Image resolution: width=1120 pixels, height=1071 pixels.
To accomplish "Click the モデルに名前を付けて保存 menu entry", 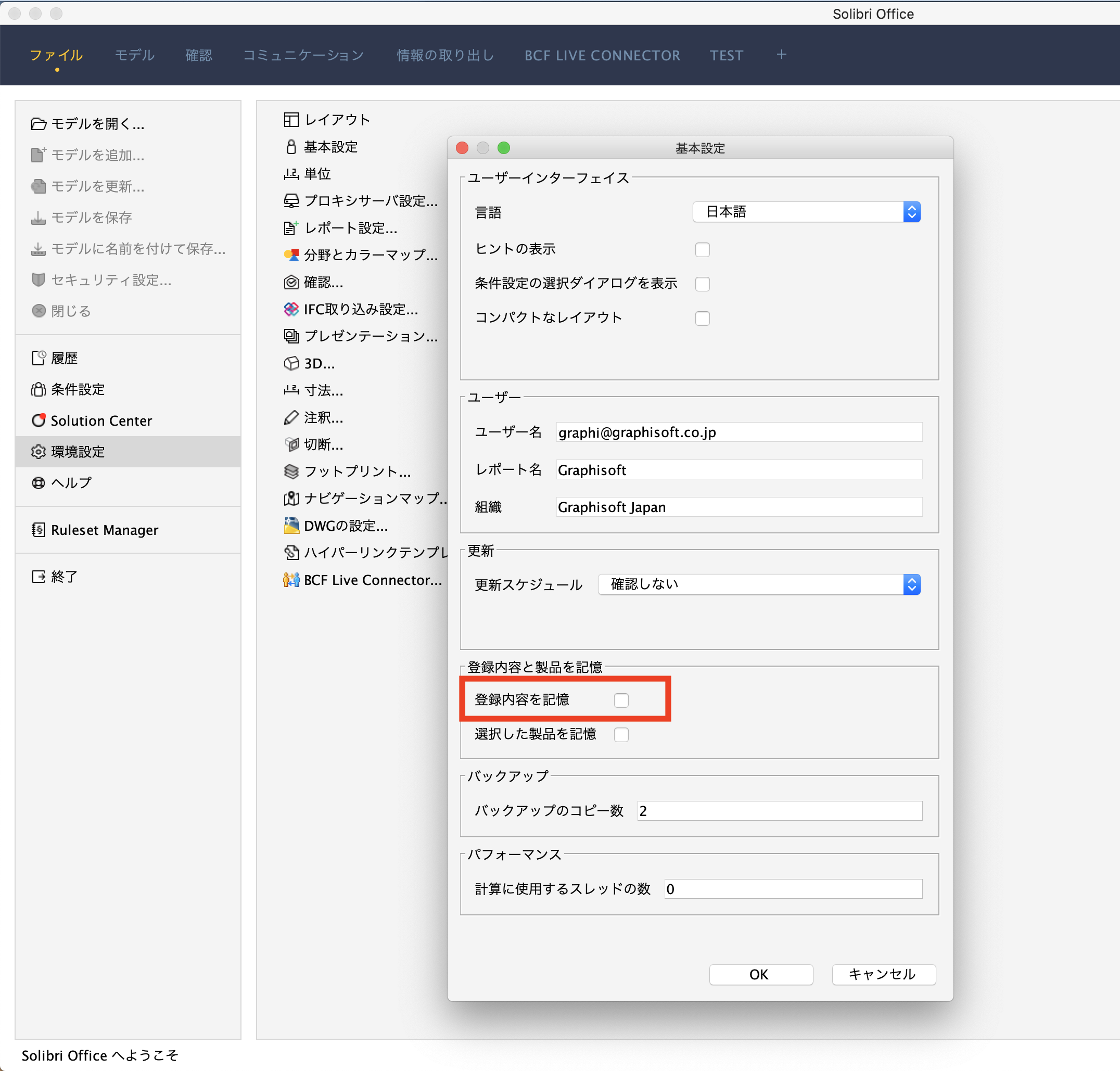I will coord(129,249).
